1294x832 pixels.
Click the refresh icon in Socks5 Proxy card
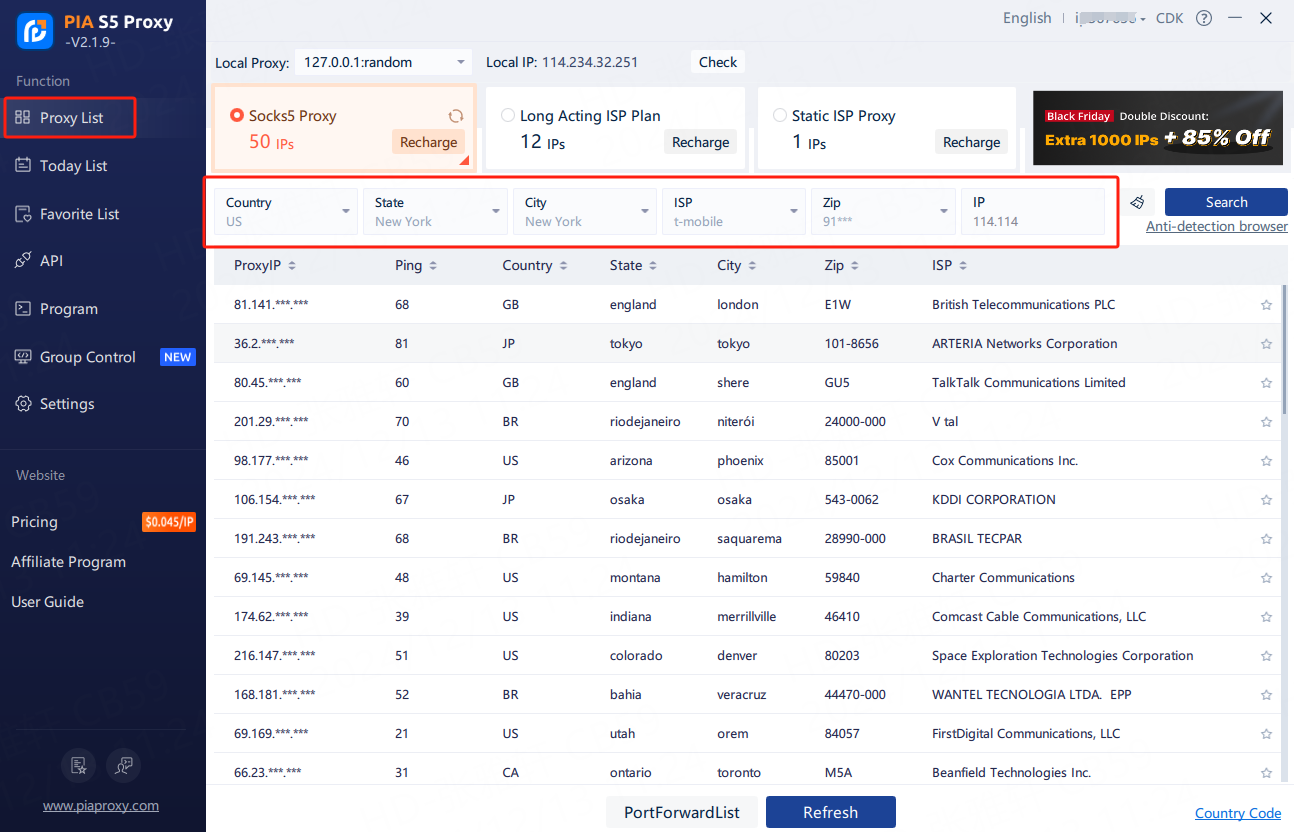pyautogui.click(x=456, y=116)
